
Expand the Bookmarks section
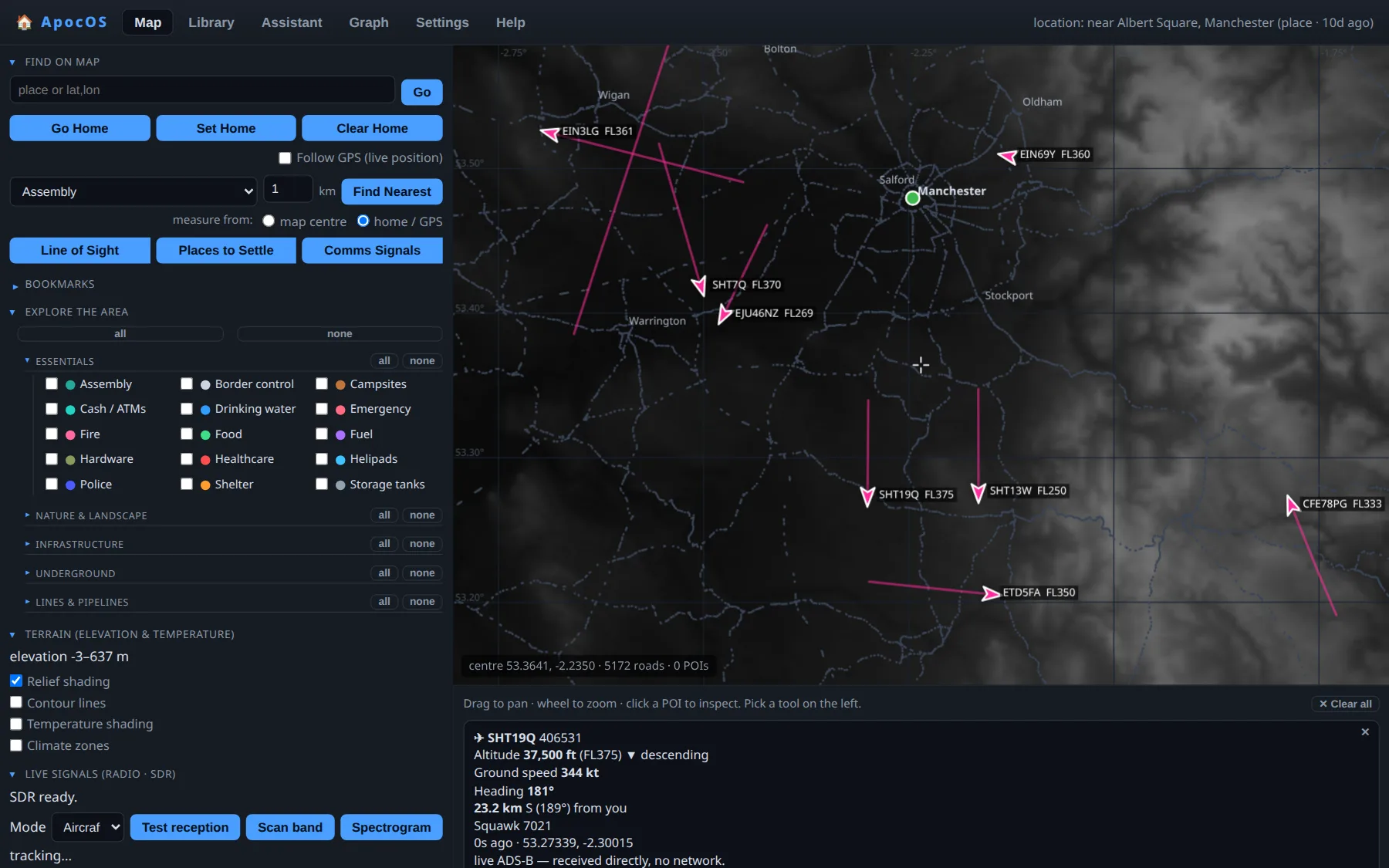point(60,284)
